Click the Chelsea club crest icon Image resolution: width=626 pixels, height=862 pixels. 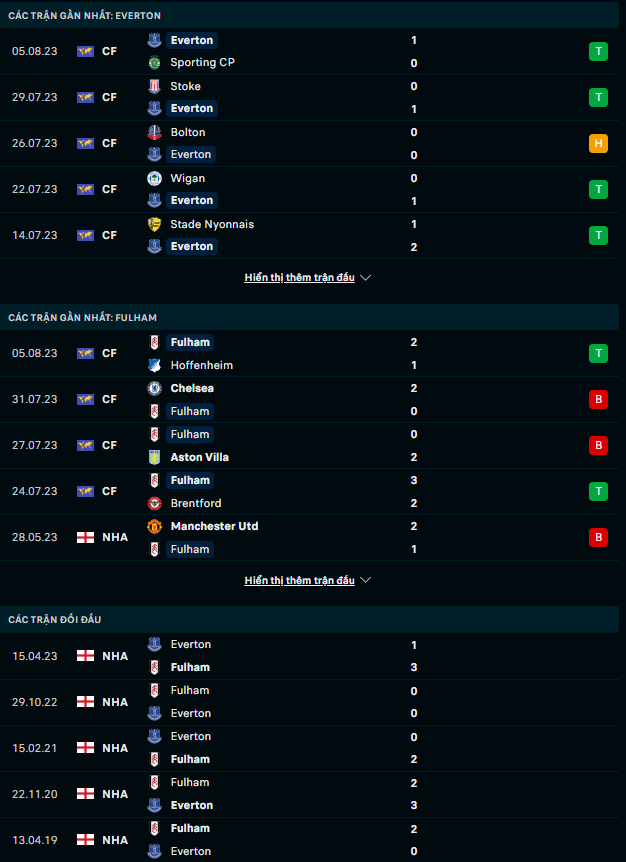click(x=154, y=388)
